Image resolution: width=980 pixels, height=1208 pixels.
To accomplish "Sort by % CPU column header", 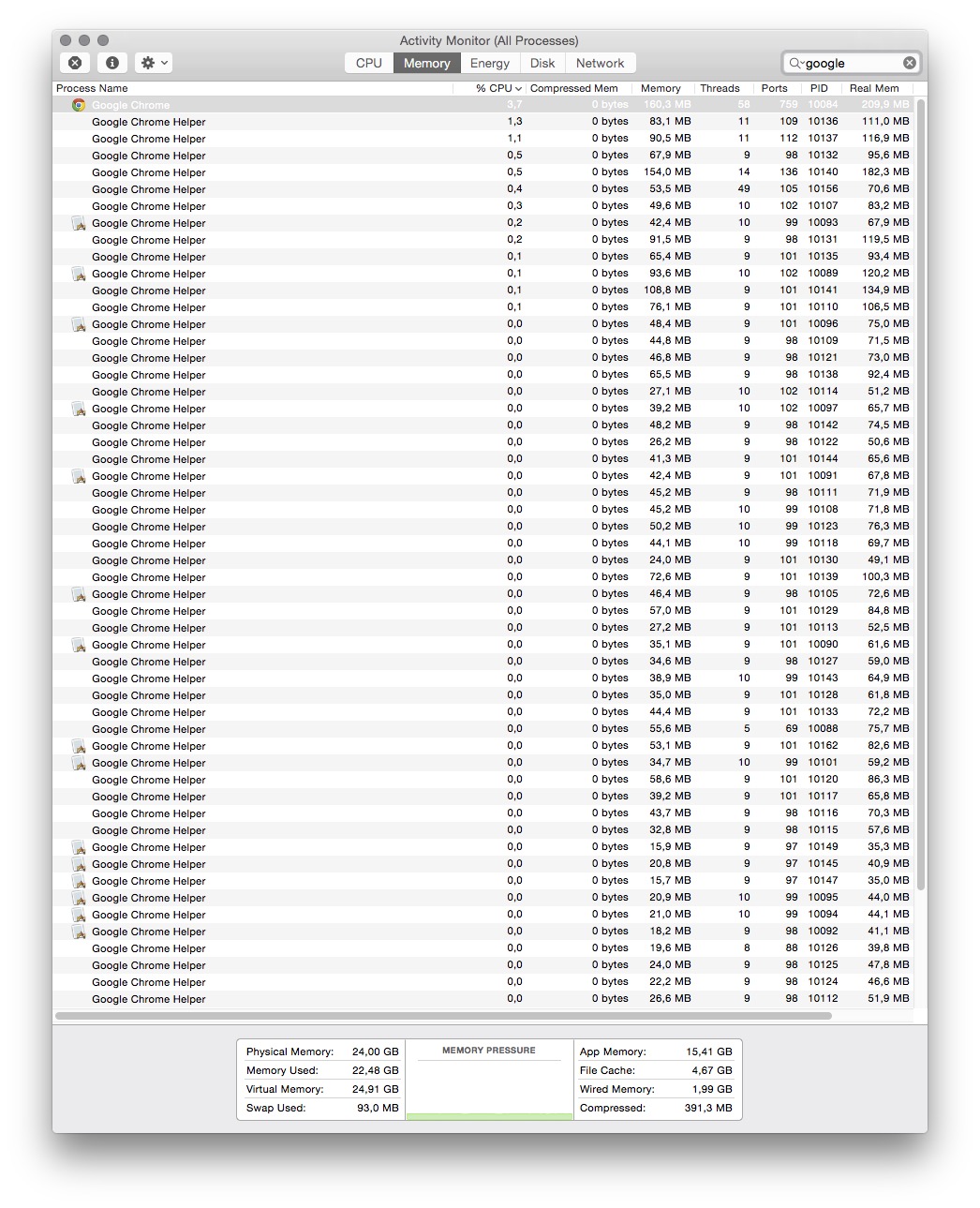I will [489, 88].
